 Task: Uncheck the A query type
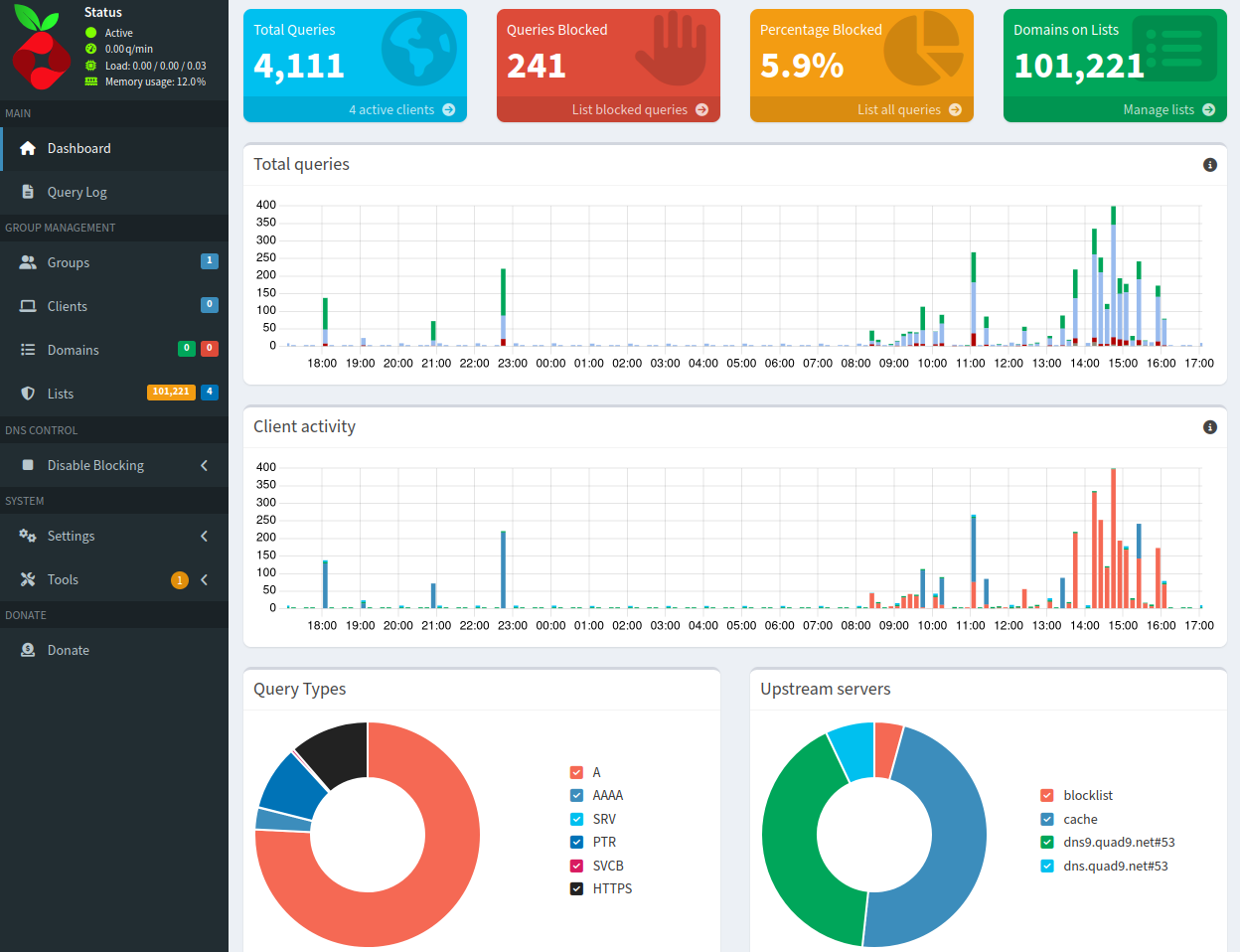tap(575, 772)
